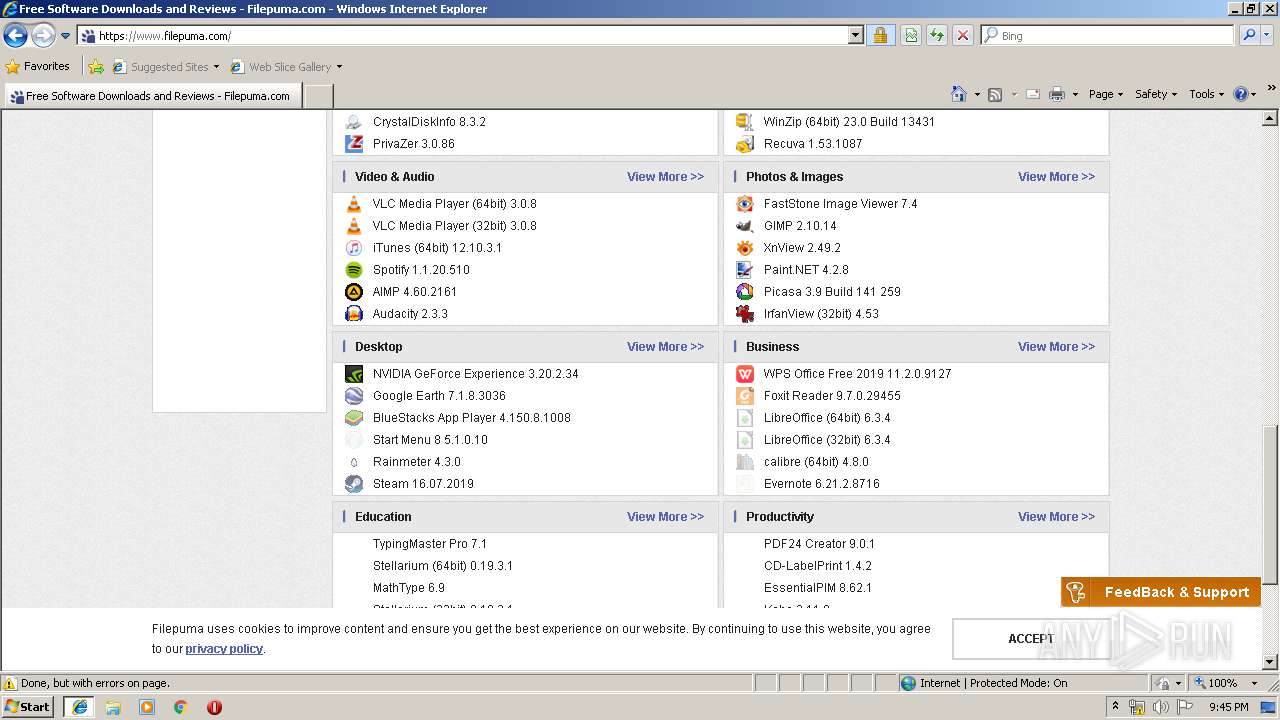Click the GIMP mascot icon
1280x720 pixels.
744,226
